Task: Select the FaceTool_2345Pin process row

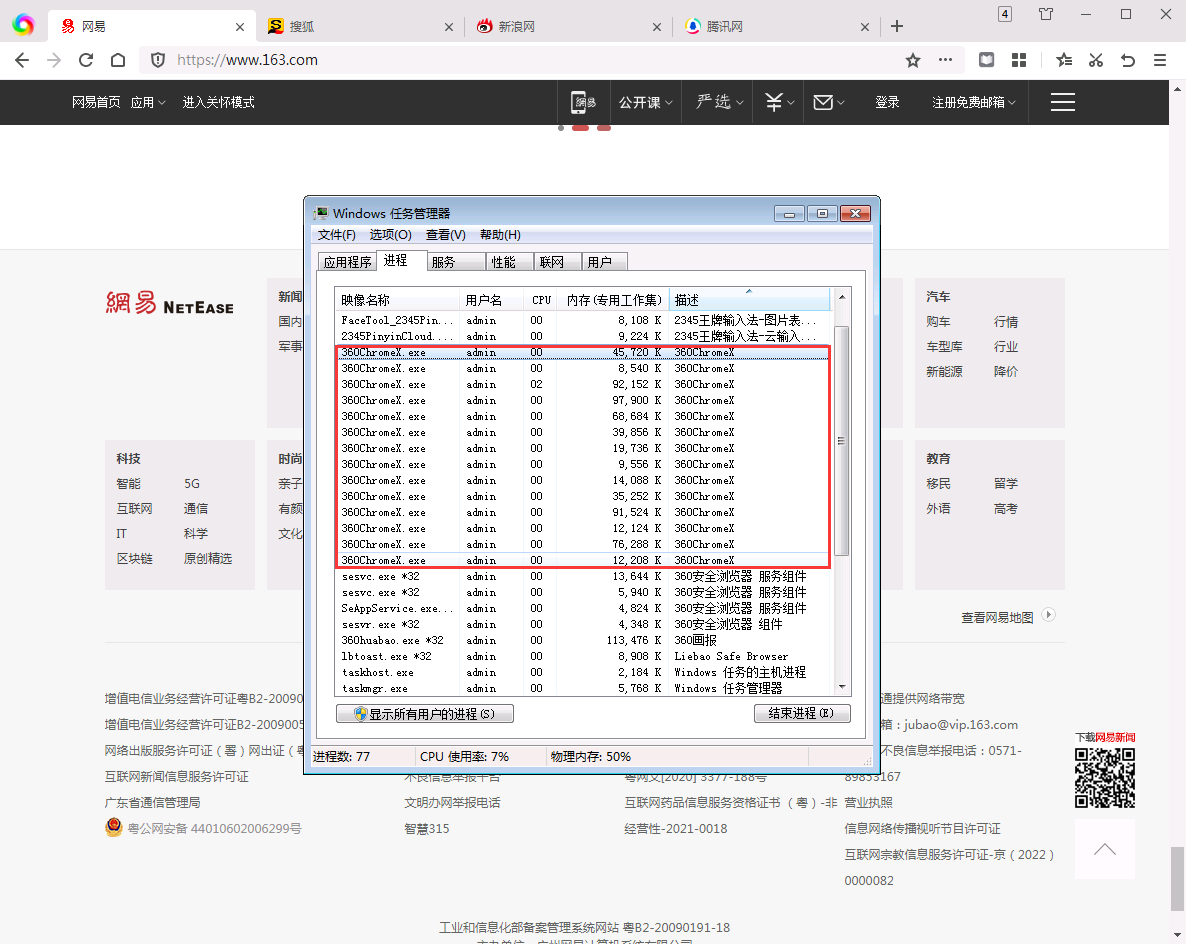Action: [582, 320]
